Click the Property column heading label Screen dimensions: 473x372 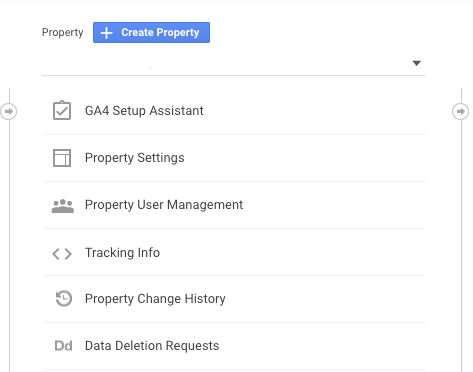coord(63,32)
